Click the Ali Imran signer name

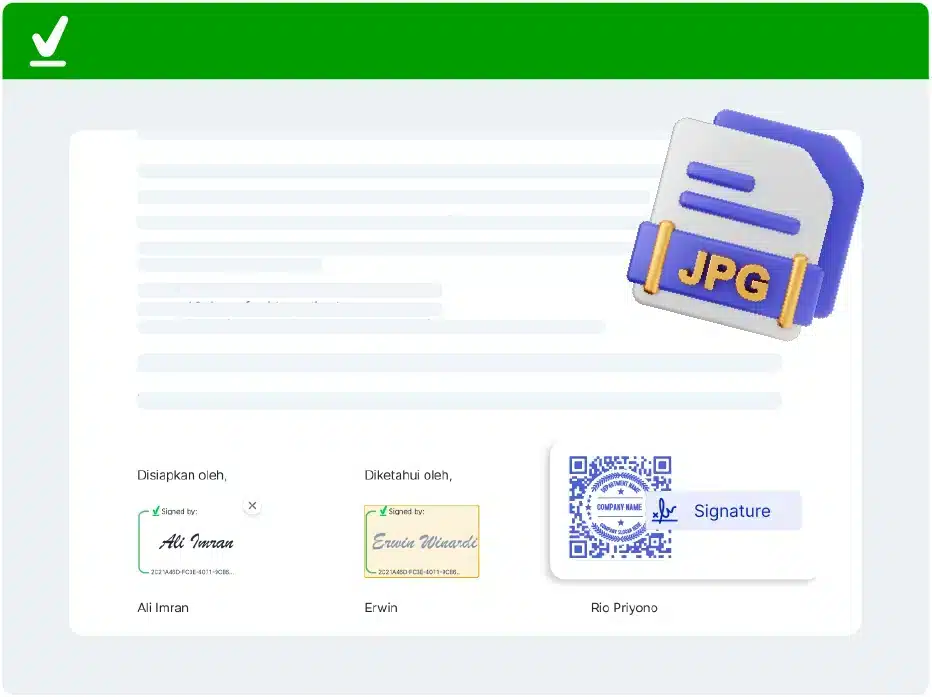tap(163, 608)
